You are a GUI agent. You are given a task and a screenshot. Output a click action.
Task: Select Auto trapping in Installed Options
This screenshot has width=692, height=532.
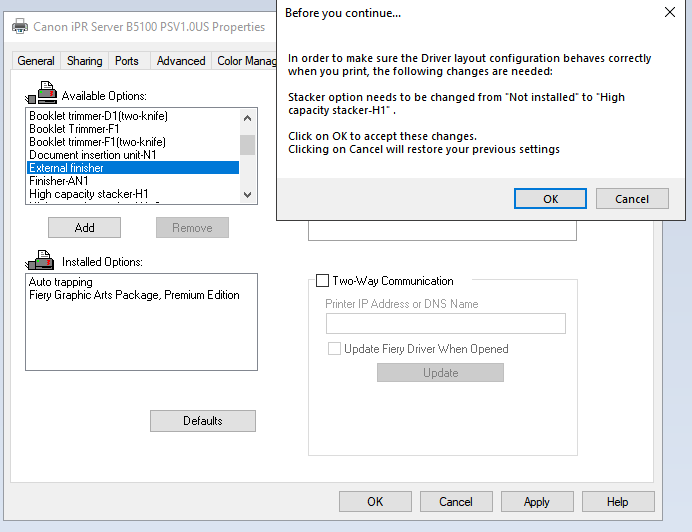[x=61, y=282]
